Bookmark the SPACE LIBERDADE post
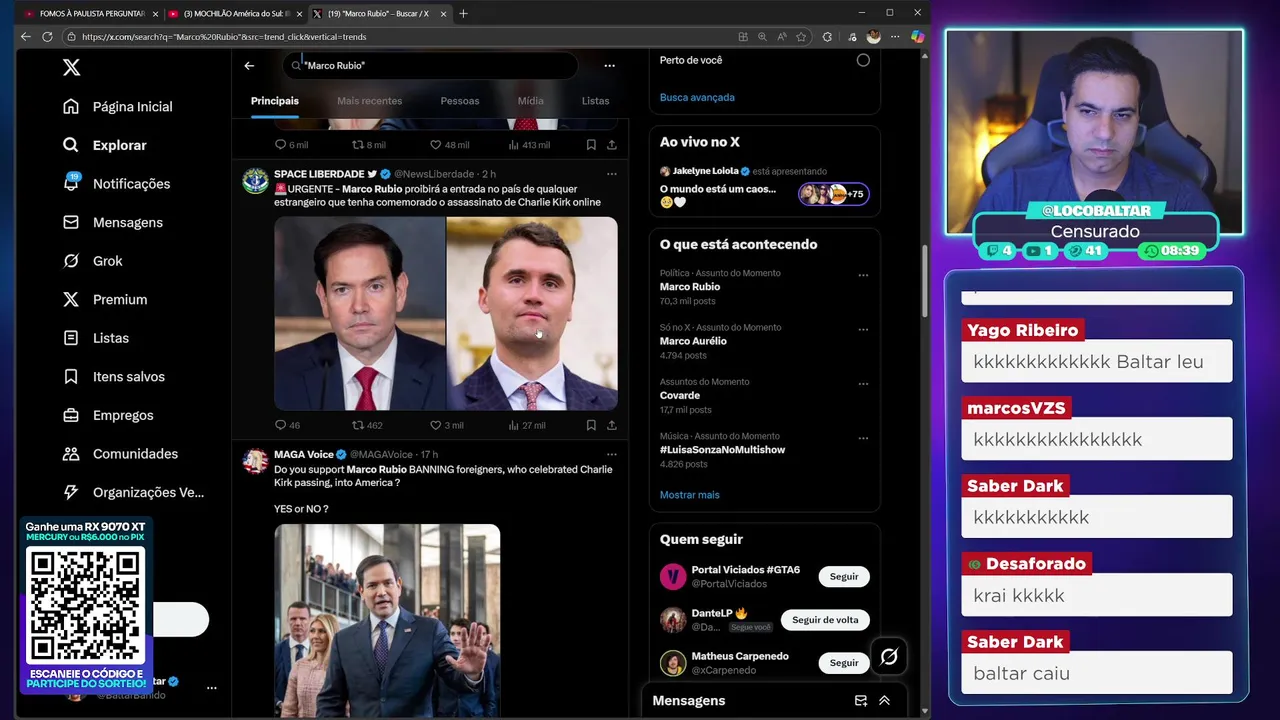Viewport: 1280px width, 720px height. click(x=591, y=425)
